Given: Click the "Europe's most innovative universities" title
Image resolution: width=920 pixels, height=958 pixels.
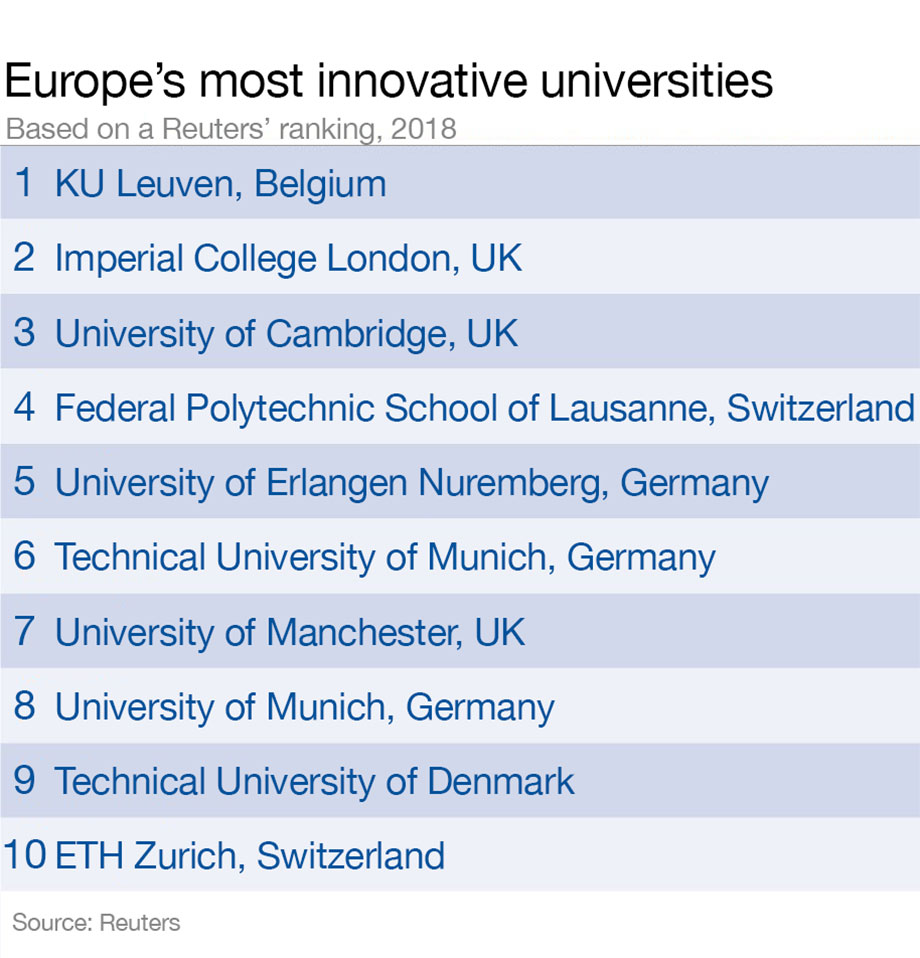Looking at the screenshot, I should pos(388,81).
